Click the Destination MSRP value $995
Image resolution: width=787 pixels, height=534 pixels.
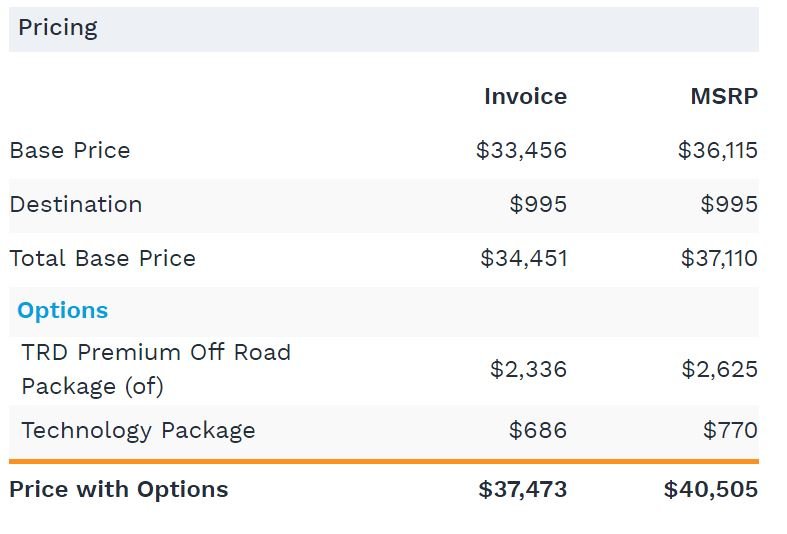coord(729,205)
